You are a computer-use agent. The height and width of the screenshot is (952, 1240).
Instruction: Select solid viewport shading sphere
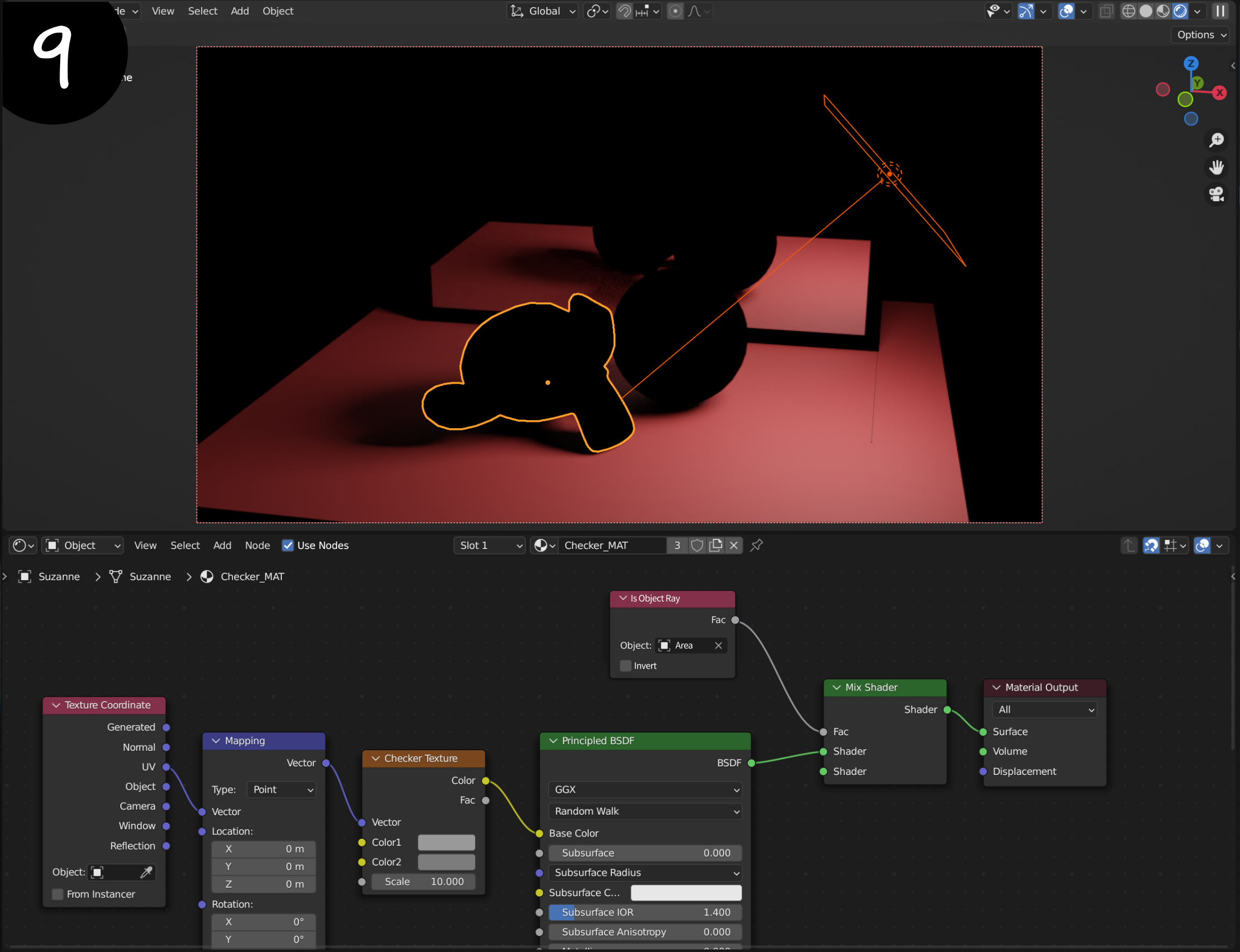pos(1146,11)
